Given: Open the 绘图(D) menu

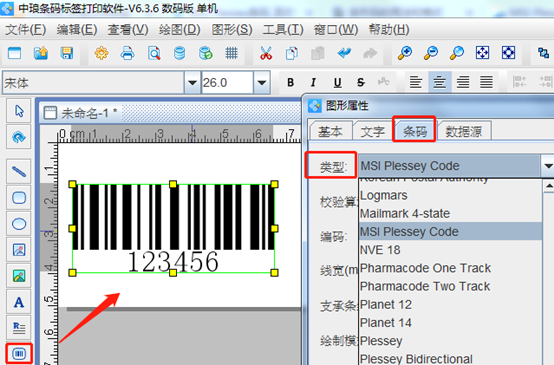Looking at the screenshot, I should coord(179,30).
